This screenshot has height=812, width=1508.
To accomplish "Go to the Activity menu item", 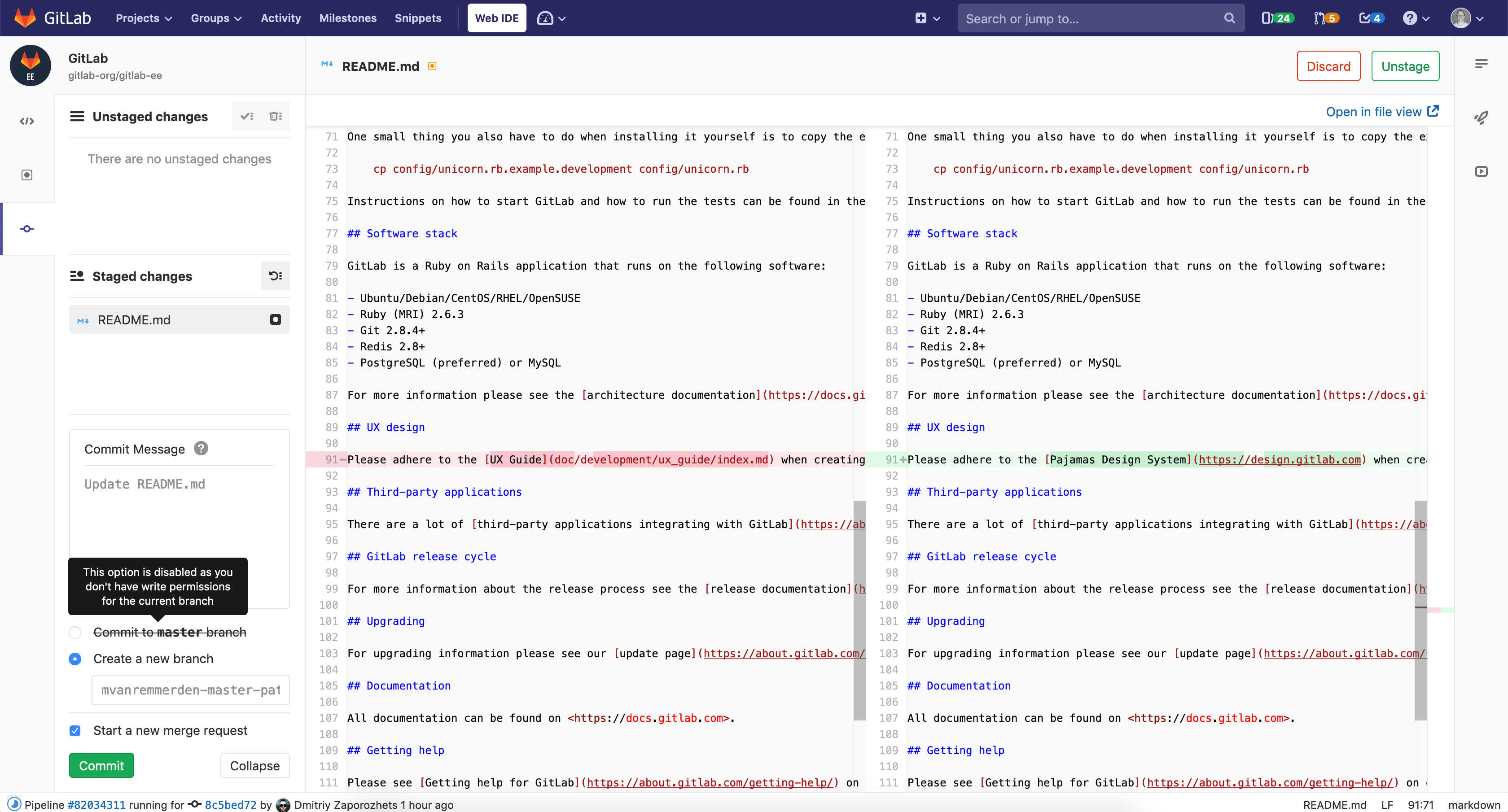I will pos(281,18).
